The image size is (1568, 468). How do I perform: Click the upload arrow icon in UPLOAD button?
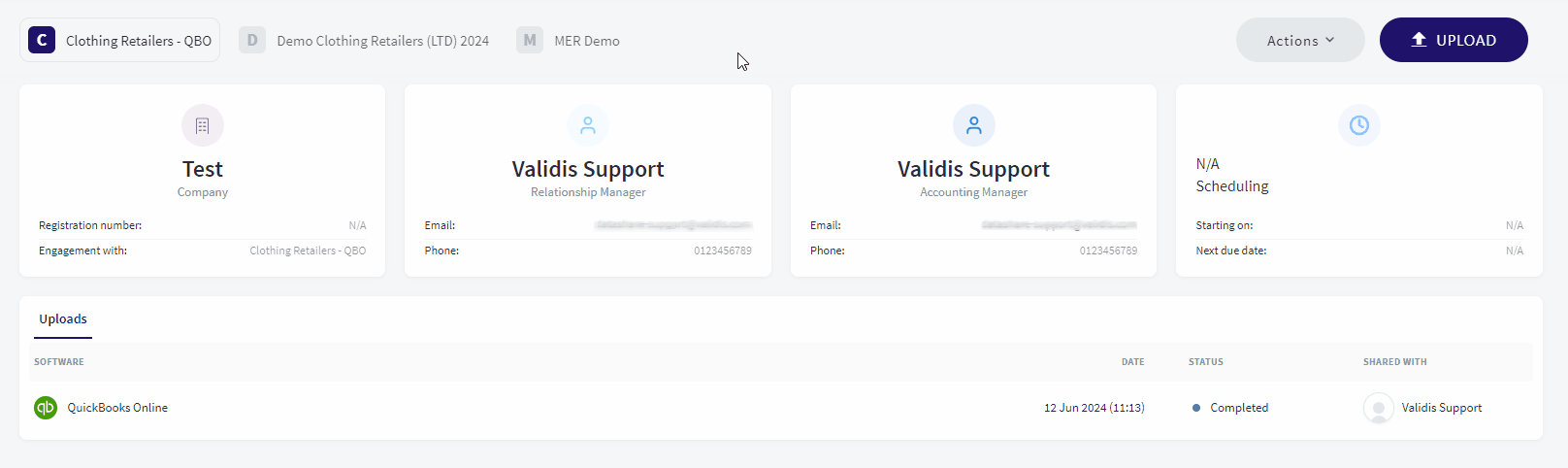tap(1419, 40)
